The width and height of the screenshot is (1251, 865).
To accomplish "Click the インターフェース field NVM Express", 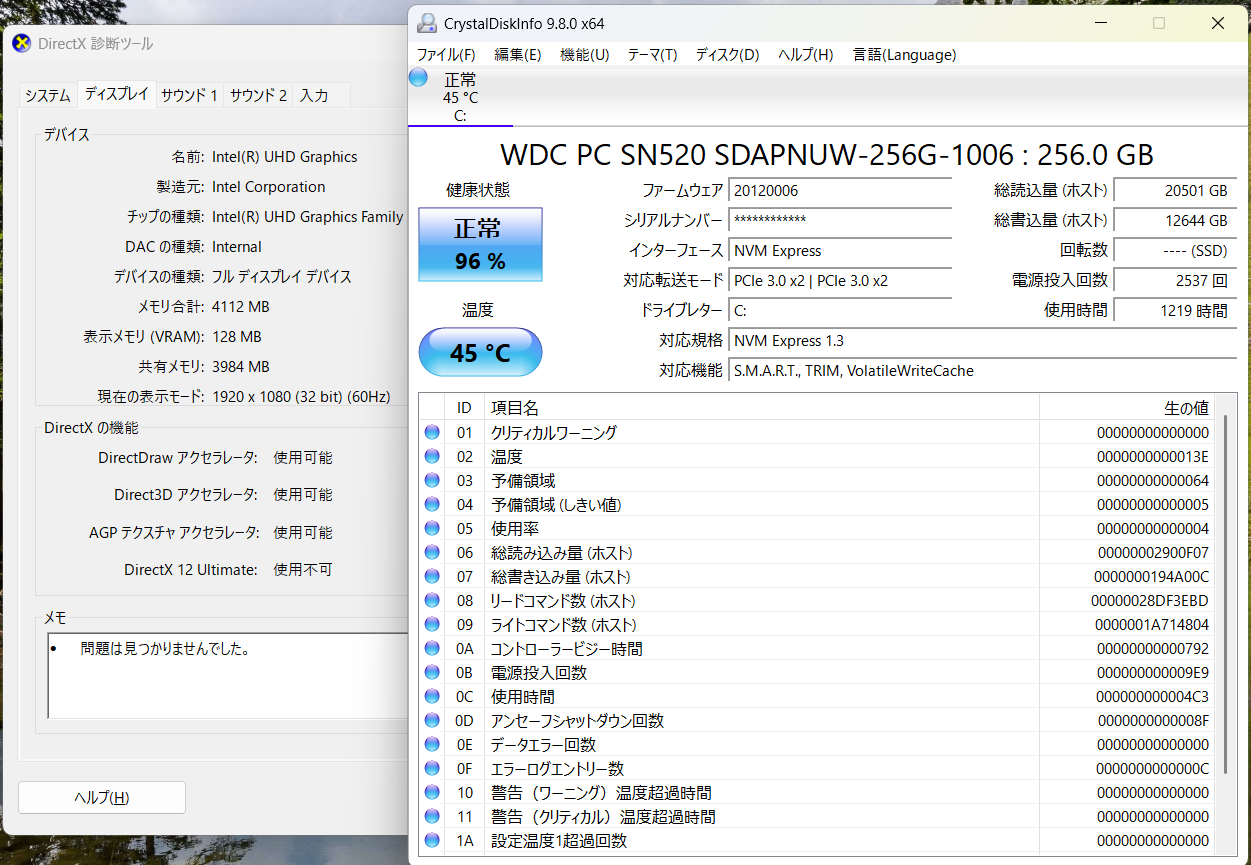I will pos(841,251).
